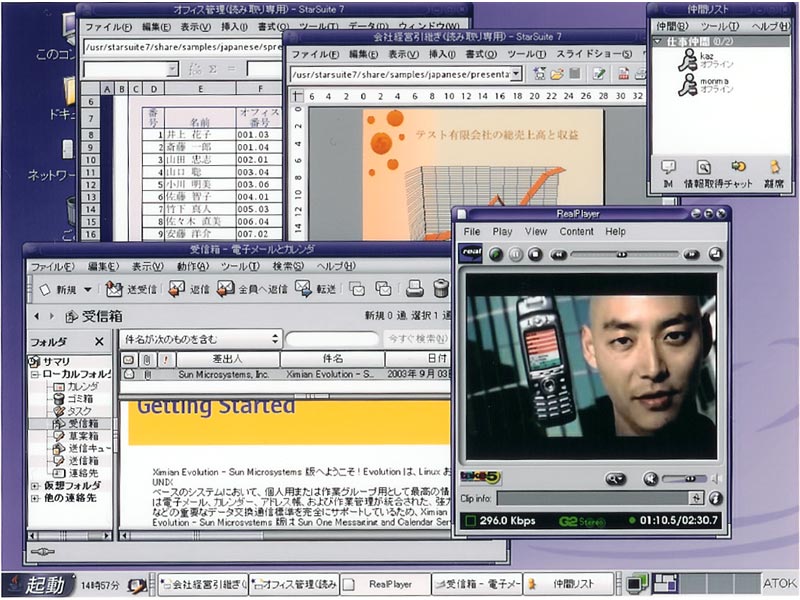Image resolution: width=800 pixels, height=600 pixels.
Task: Open the 仲間(B) menu in buddy list window
Action: pyautogui.click(x=672, y=26)
